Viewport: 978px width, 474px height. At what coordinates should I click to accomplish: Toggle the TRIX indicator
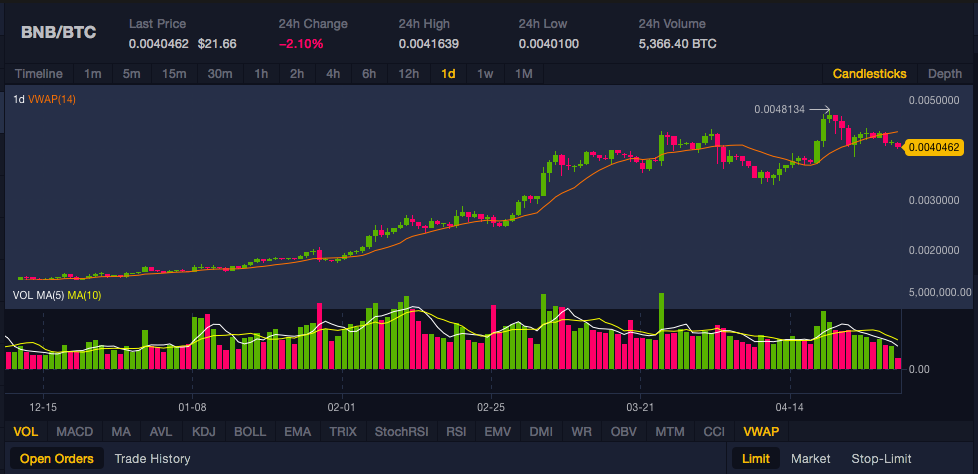(x=343, y=432)
